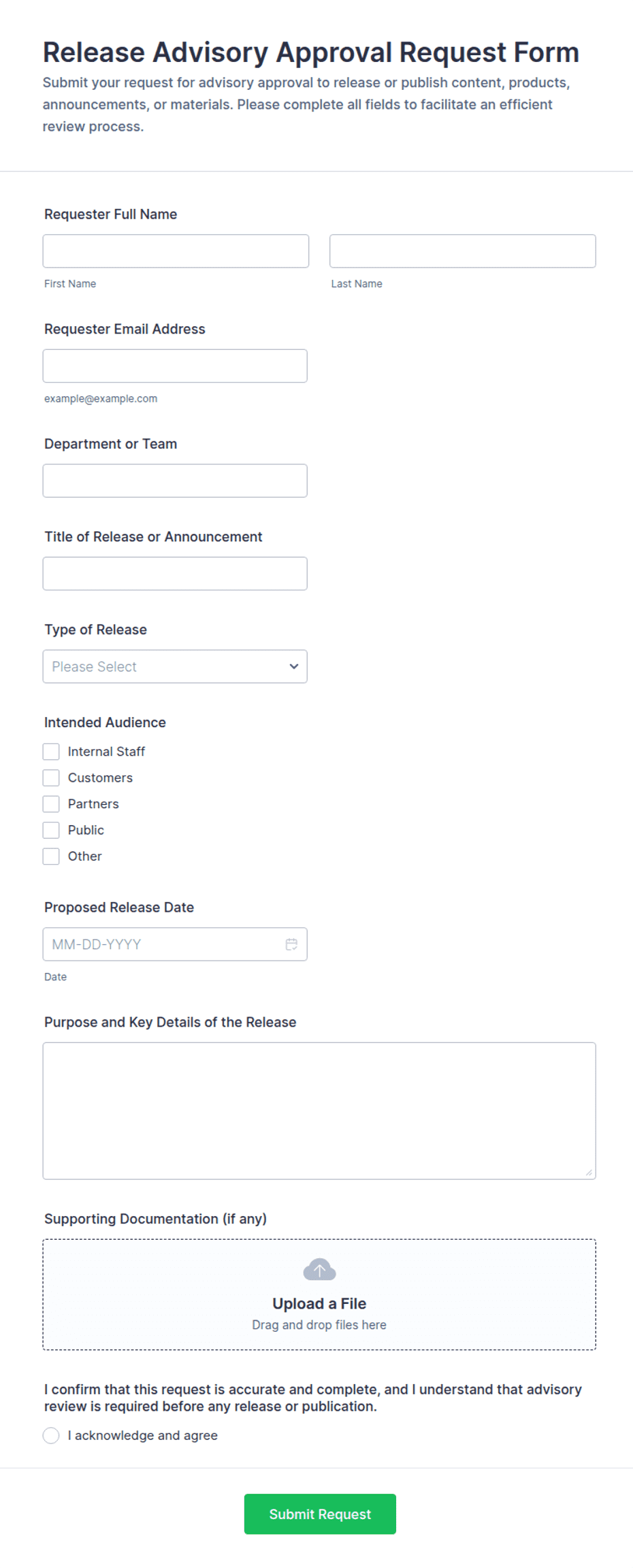Image resolution: width=633 pixels, height=1568 pixels.
Task: Click the Requester Email Address field
Action: coord(175,366)
